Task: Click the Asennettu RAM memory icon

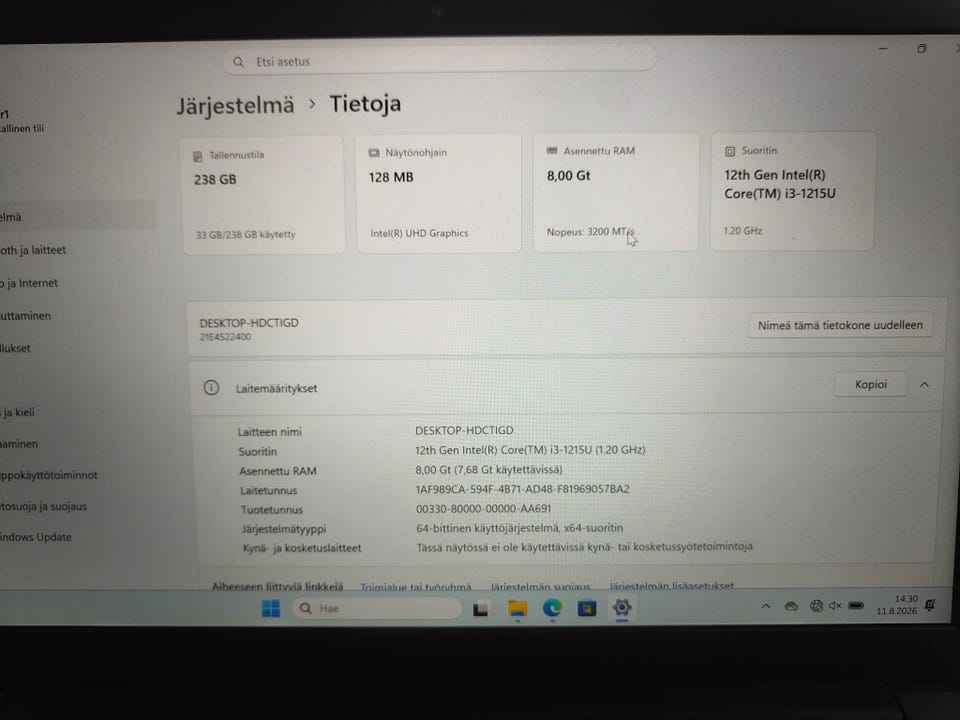Action: click(x=552, y=151)
